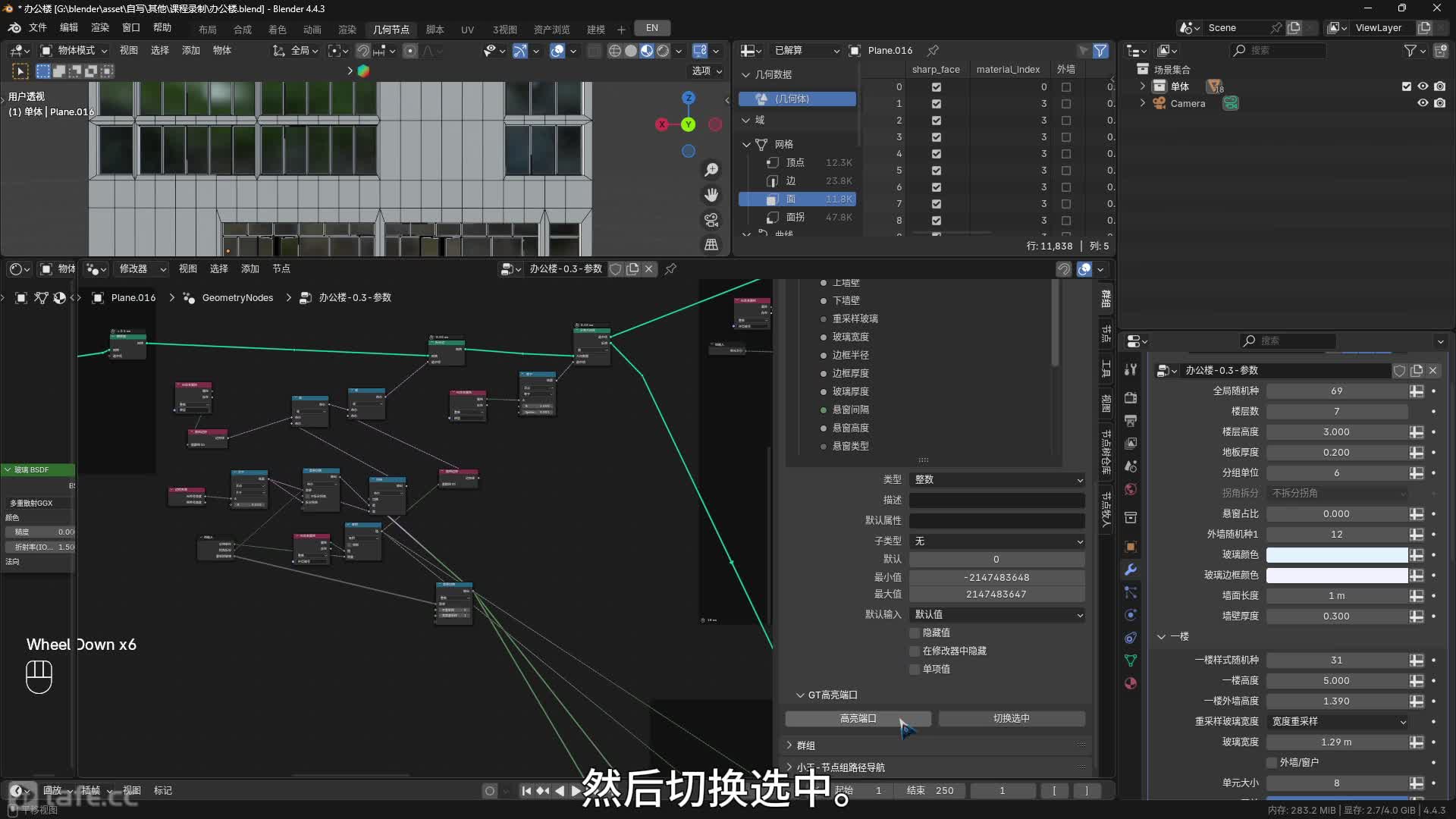Open the Output properties tab icon

(1131, 420)
